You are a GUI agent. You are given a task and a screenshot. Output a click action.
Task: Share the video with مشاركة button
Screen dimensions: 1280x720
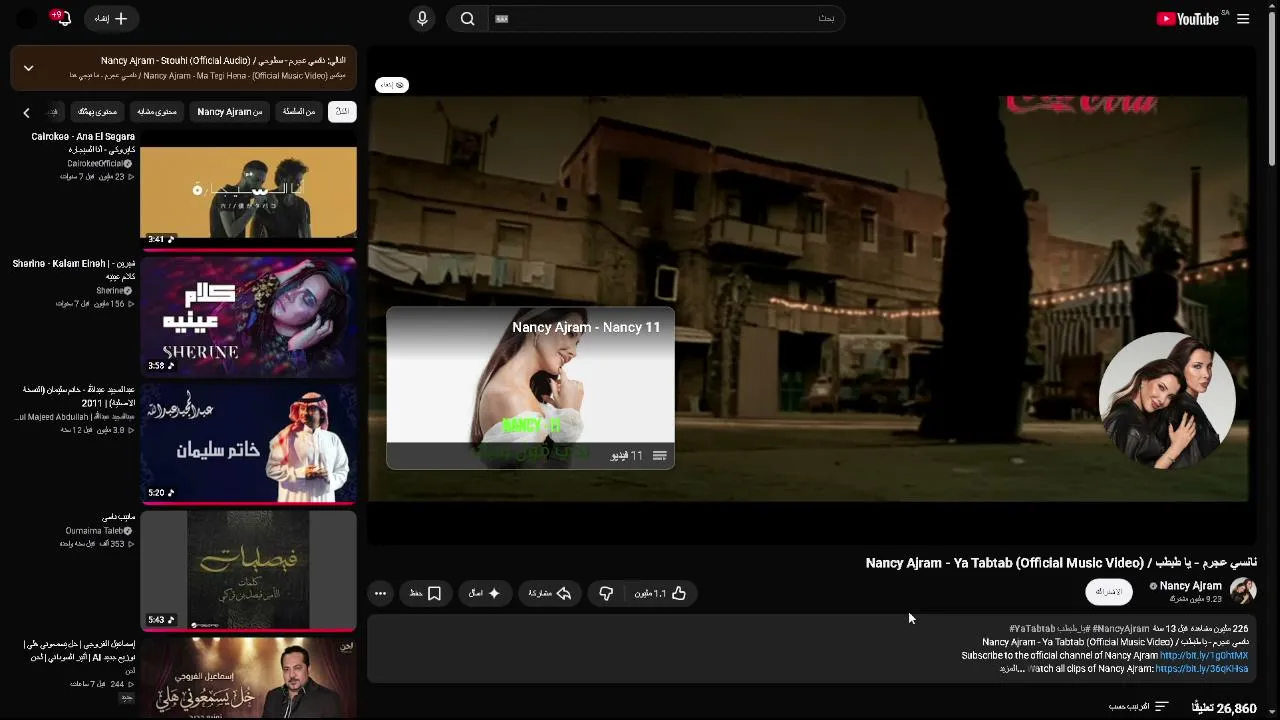tap(549, 593)
